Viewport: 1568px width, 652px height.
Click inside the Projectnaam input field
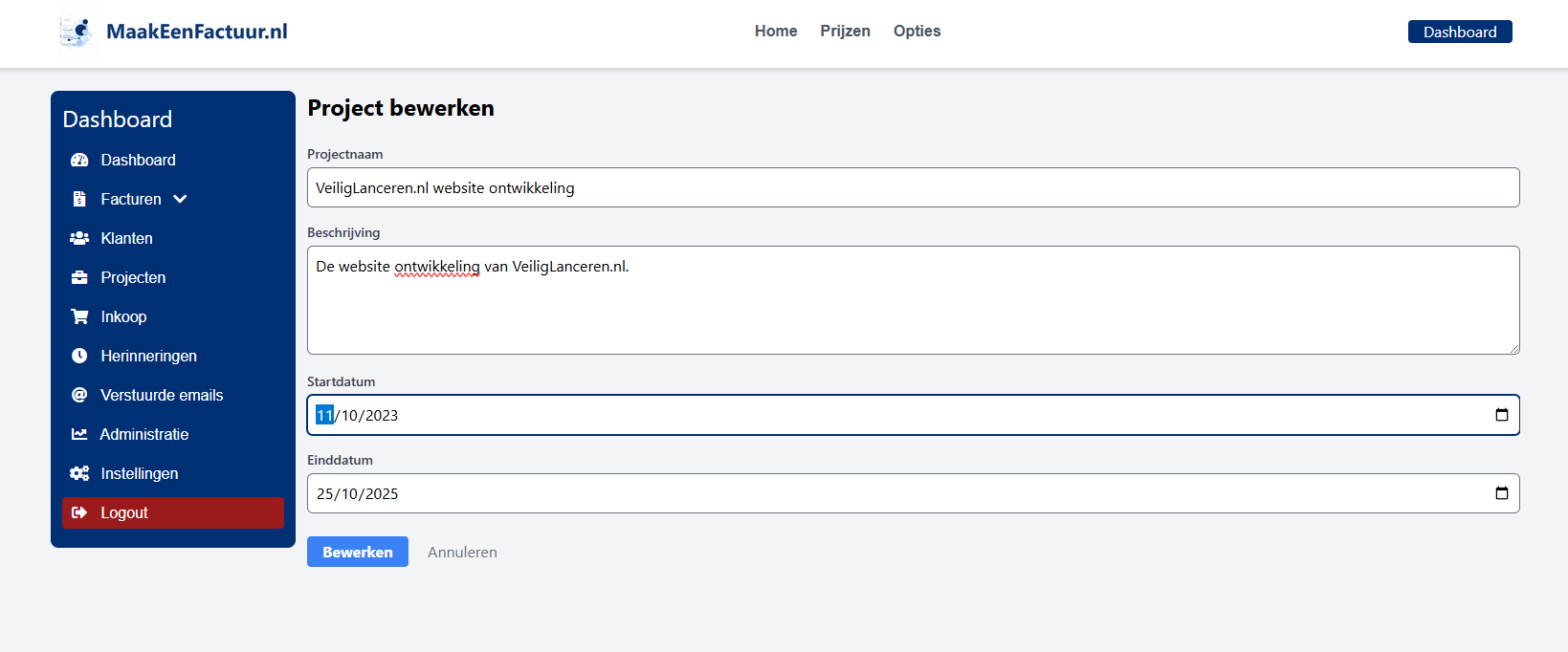pyautogui.click(x=913, y=187)
